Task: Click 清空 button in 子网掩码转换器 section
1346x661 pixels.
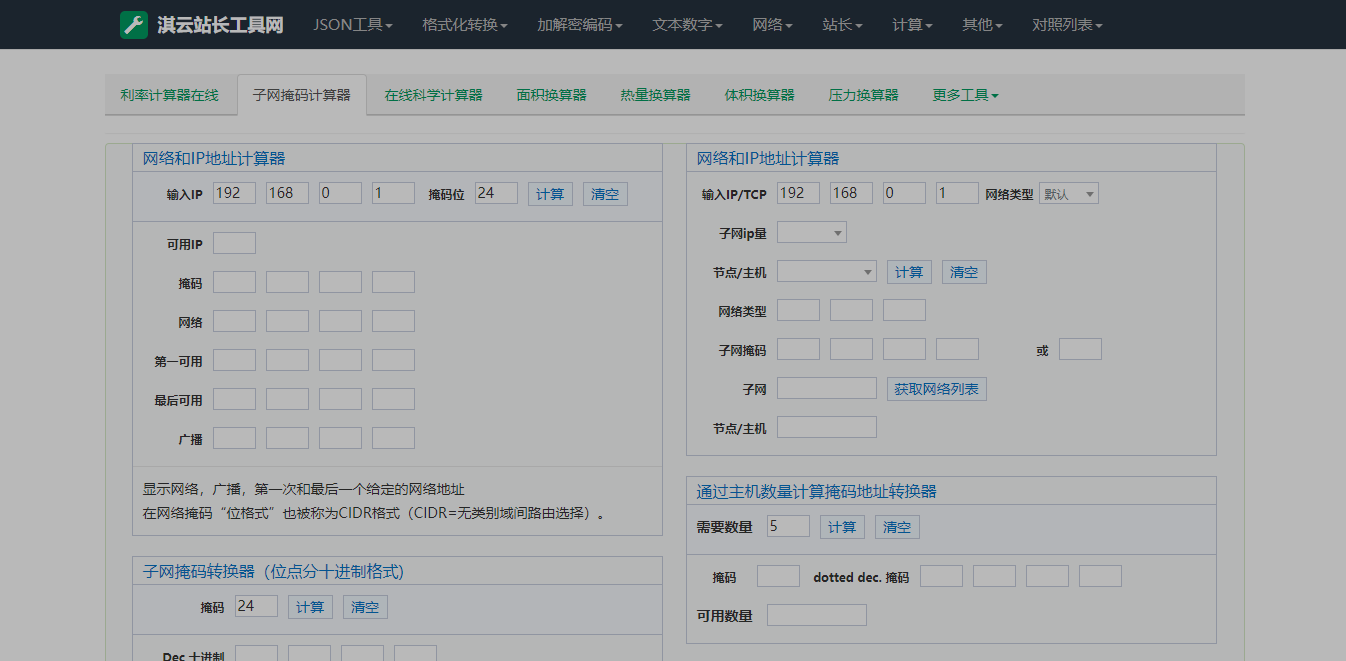Action: 365,607
